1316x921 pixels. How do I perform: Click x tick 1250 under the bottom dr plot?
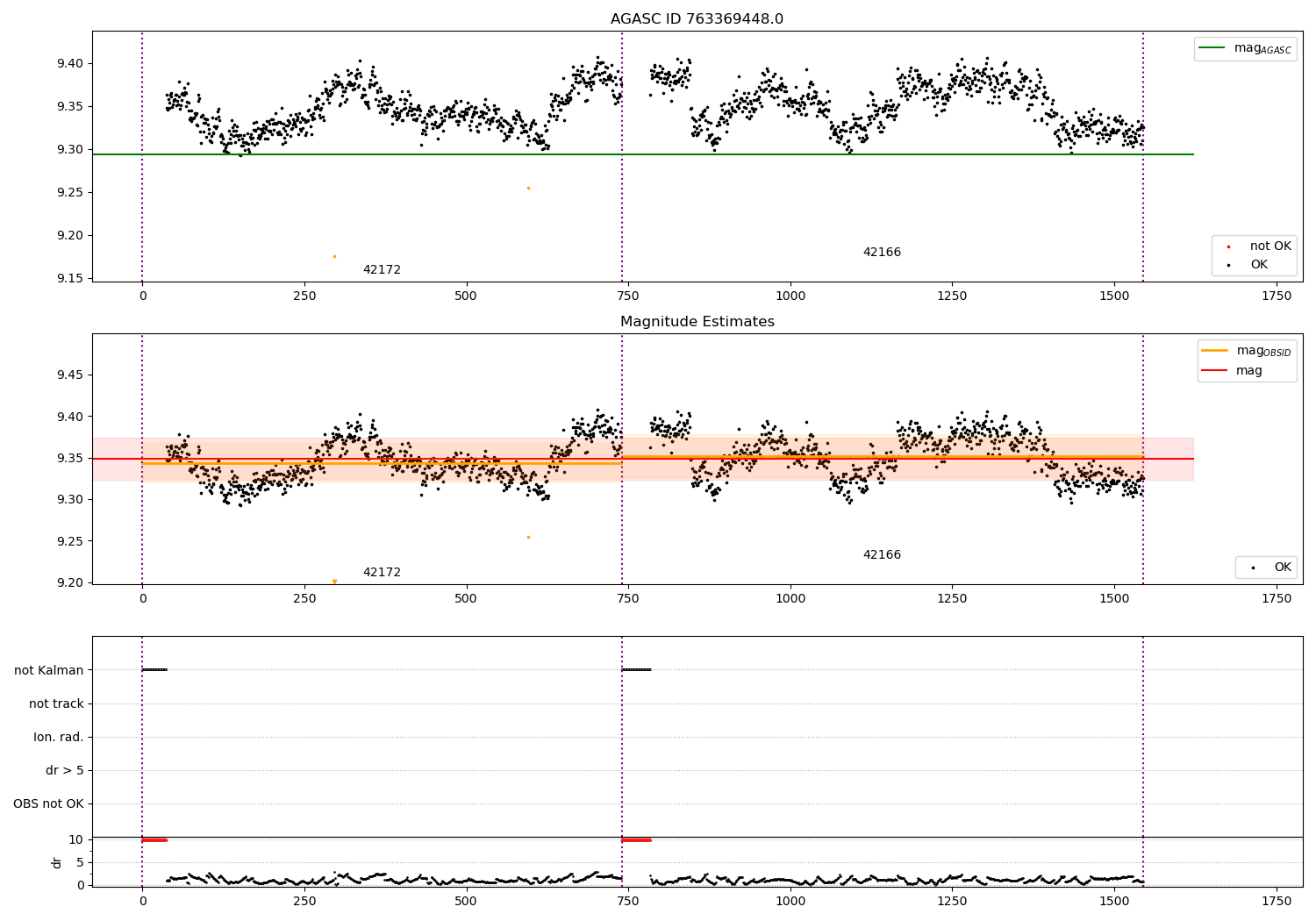point(952,901)
